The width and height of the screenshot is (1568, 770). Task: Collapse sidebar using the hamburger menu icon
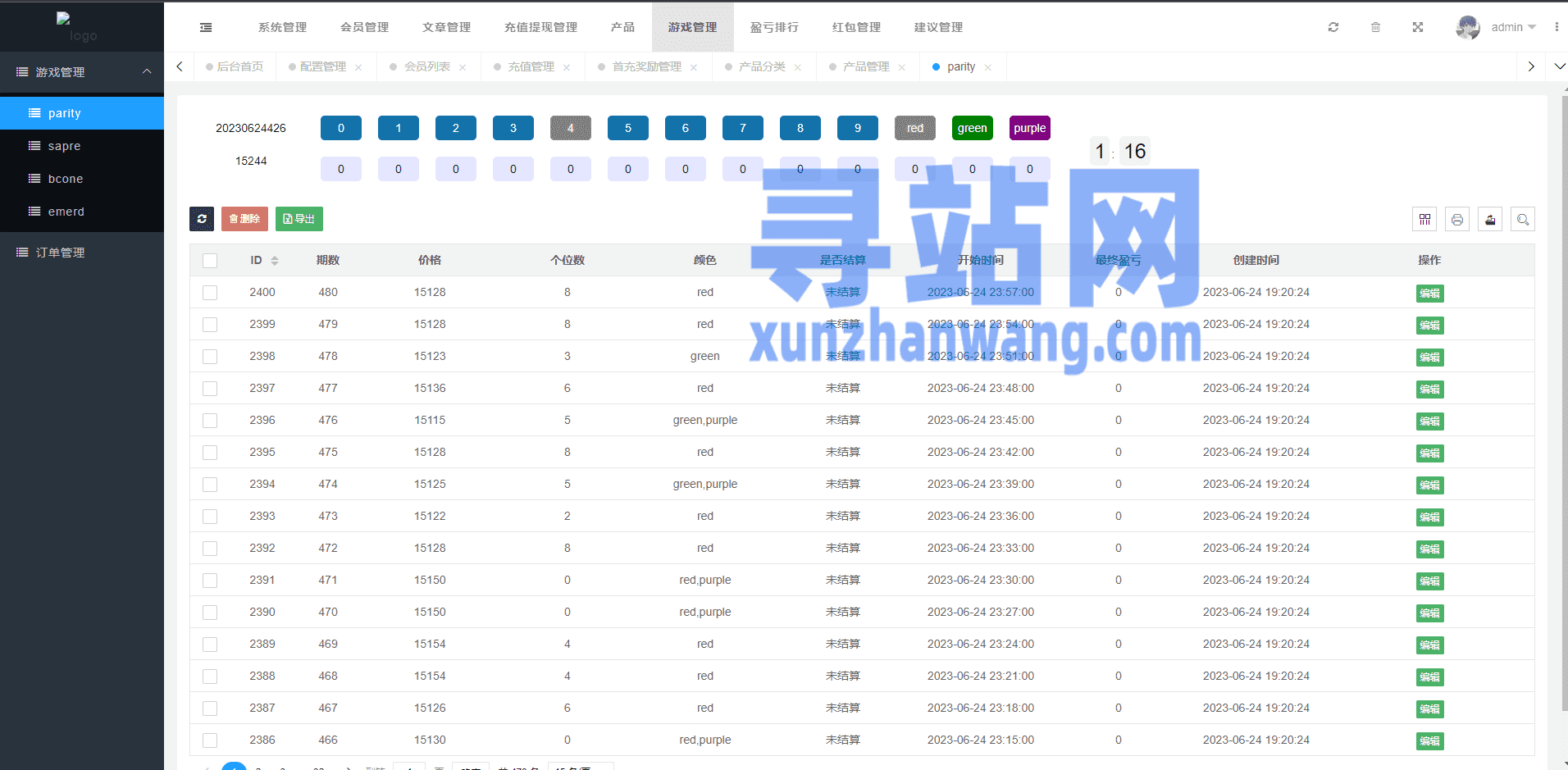tap(206, 27)
